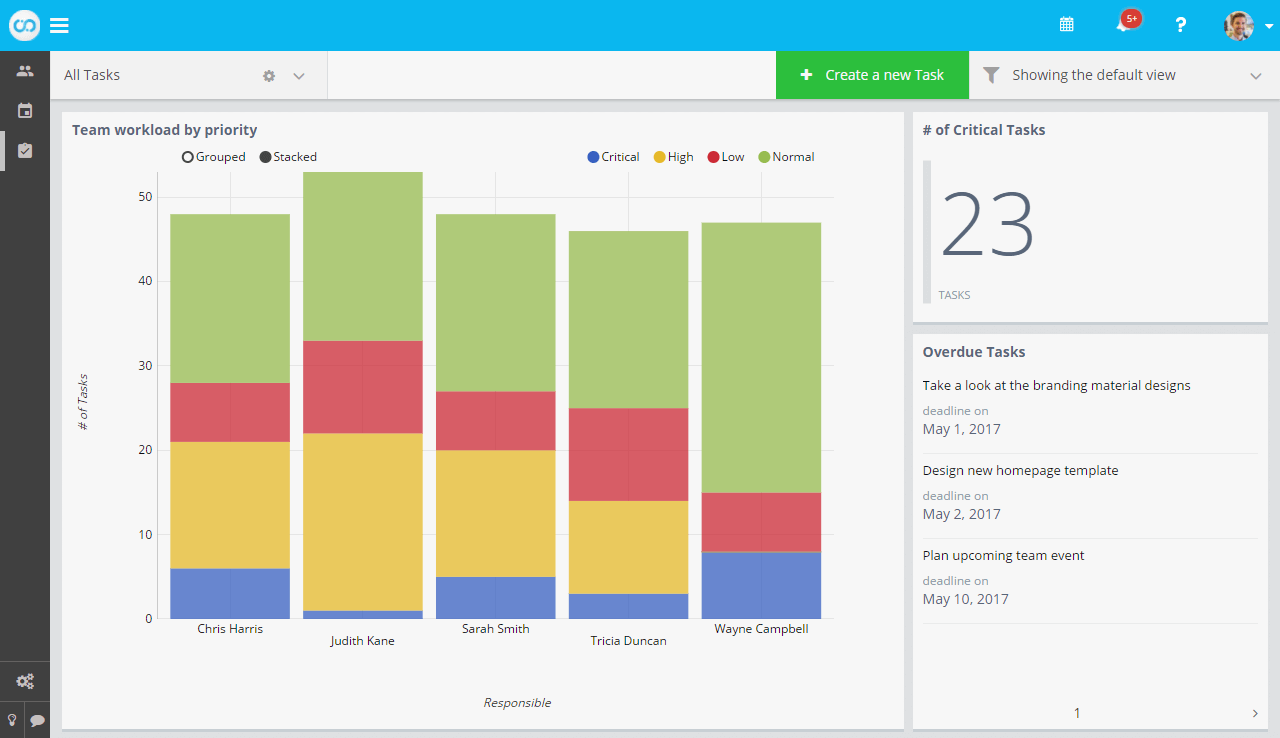The height and width of the screenshot is (738, 1280).
Task: Open the notifications bell with 5+ badge
Action: pos(1125,24)
